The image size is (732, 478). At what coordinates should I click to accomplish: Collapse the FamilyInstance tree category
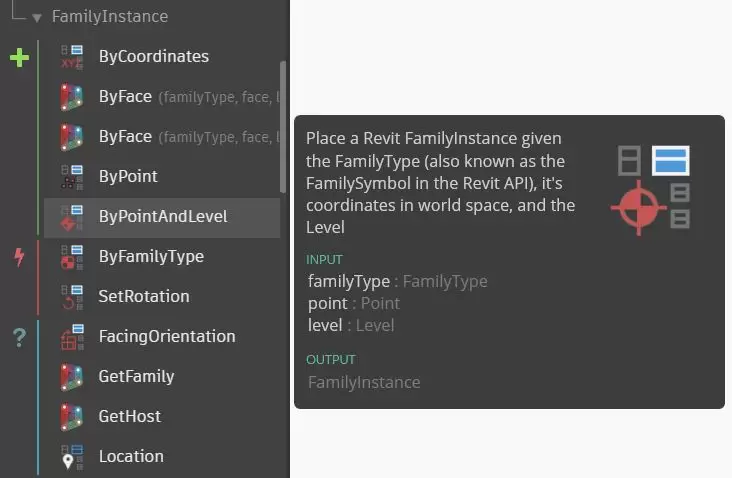(x=37, y=17)
